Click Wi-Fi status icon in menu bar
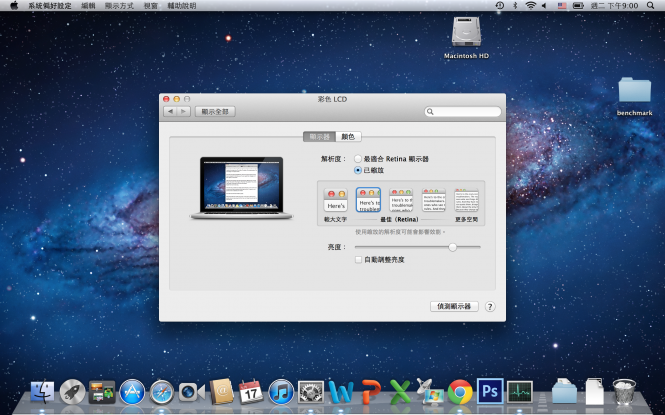Image resolution: width=665 pixels, height=415 pixels. 530,6
